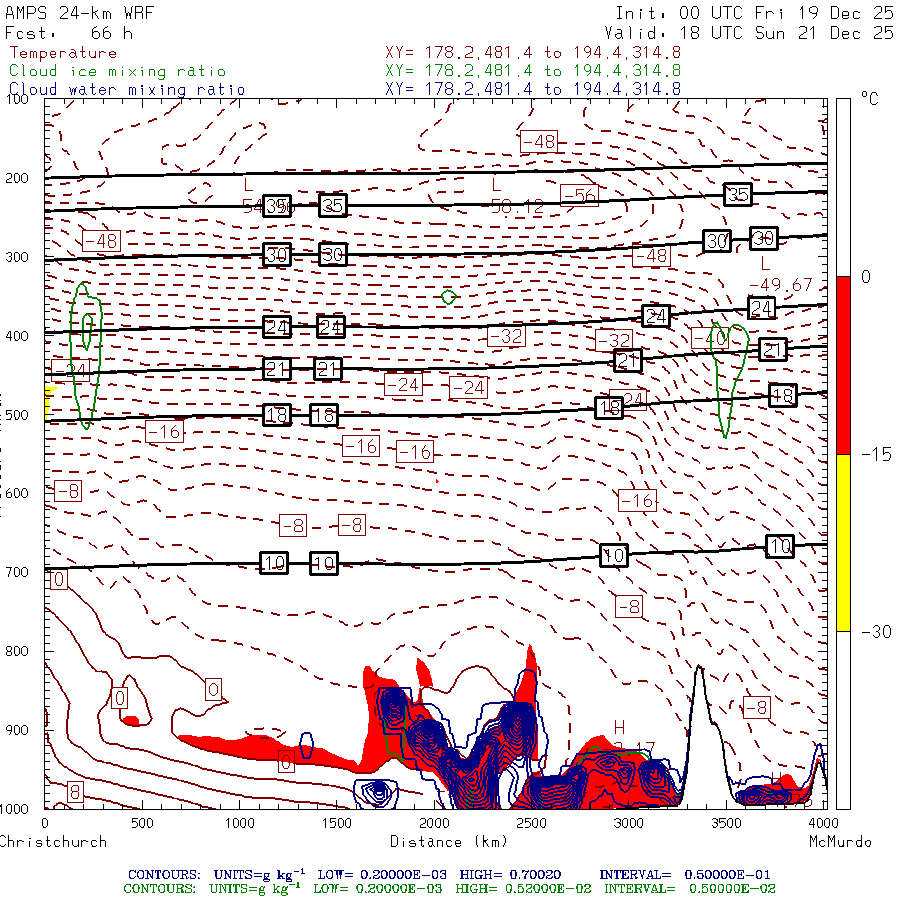Click the '-15' colorbar tick label
This screenshot has width=900, height=900.
[876, 455]
